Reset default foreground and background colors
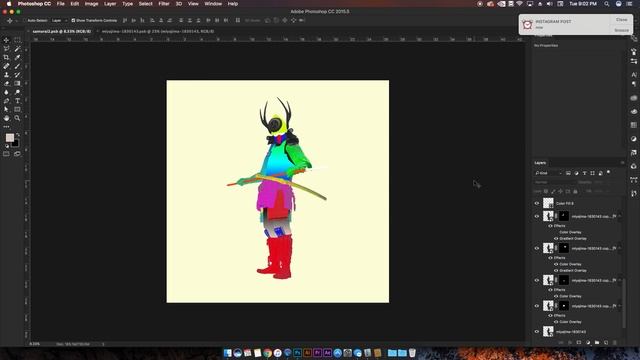Image resolution: width=640 pixels, height=360 pixels. pos(7,146)
